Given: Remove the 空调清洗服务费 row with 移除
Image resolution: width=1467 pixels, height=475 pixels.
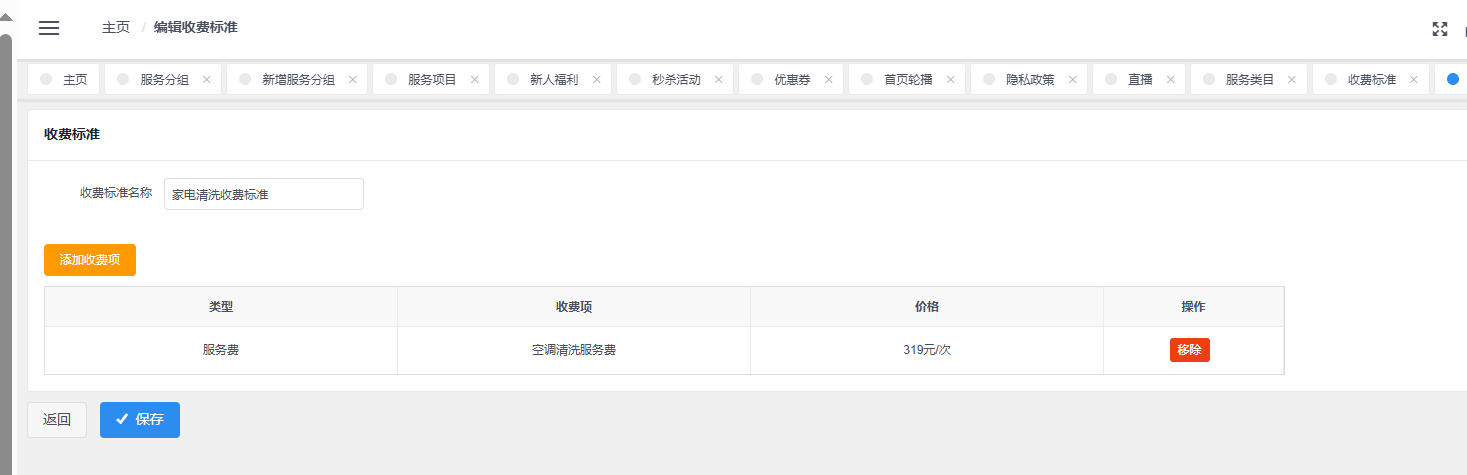Looking at the screenshot, I should pos(1189,350).
